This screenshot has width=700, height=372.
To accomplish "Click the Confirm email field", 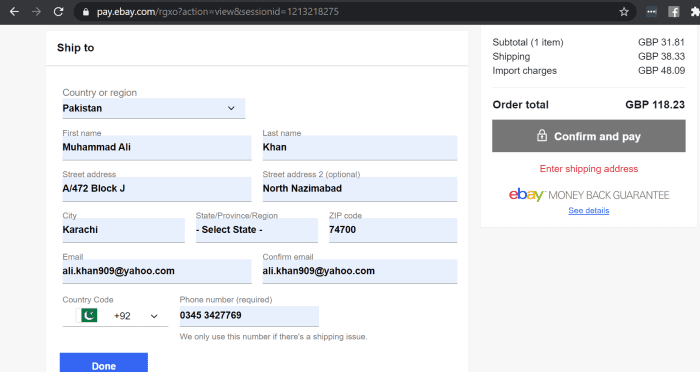I will tap(360, 271).
